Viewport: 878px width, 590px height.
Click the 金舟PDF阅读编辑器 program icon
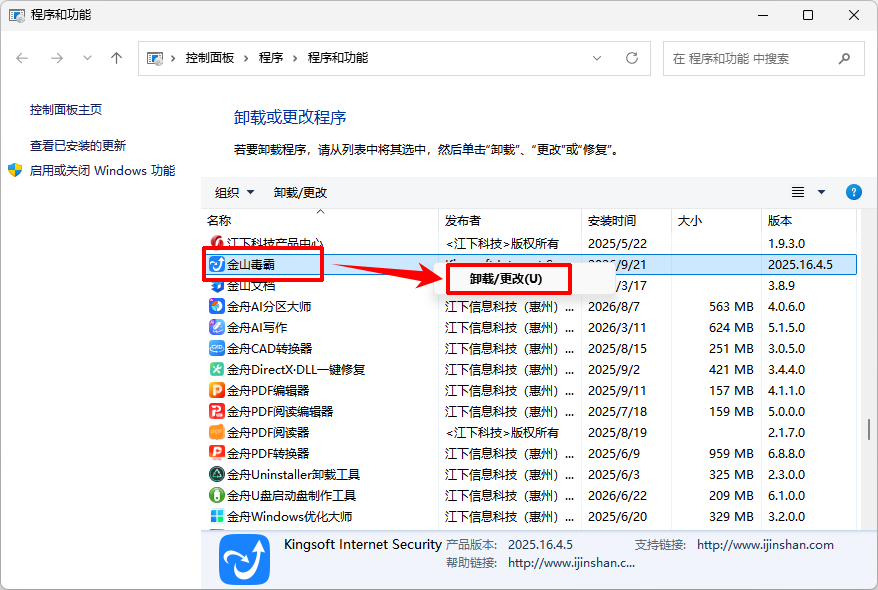point(216,411)
